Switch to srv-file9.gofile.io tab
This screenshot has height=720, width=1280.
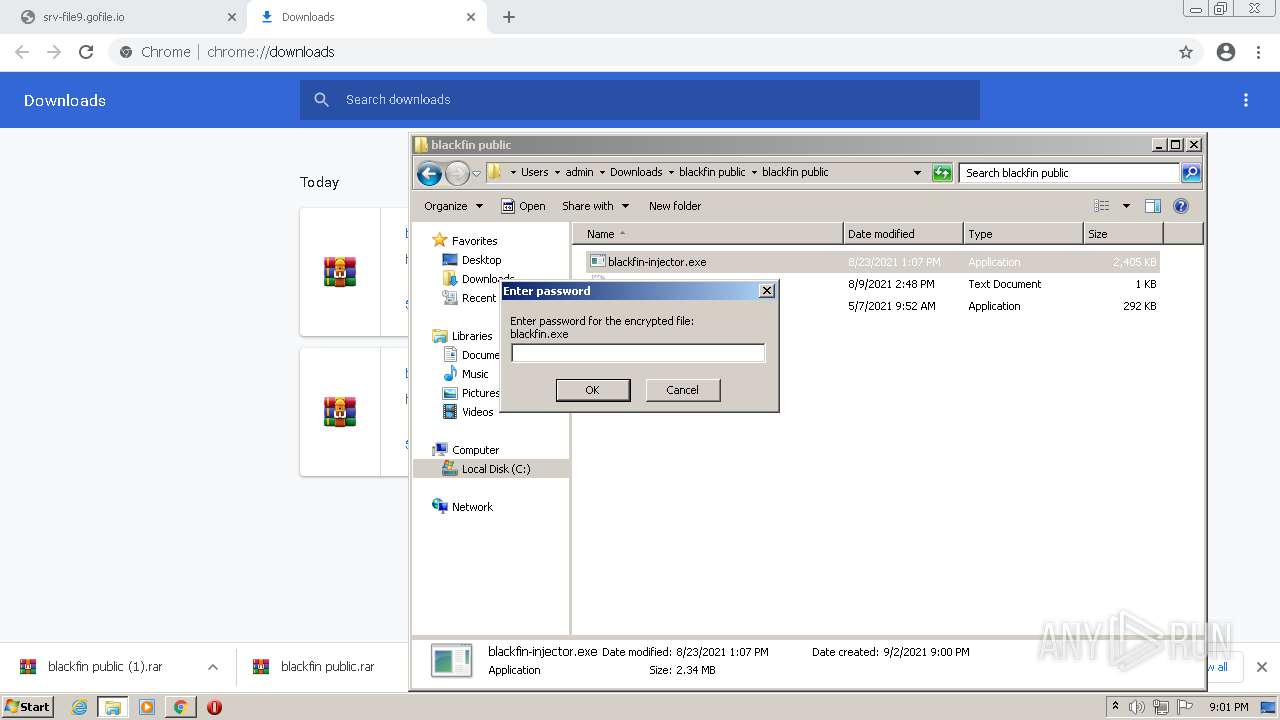pos(125,17)
